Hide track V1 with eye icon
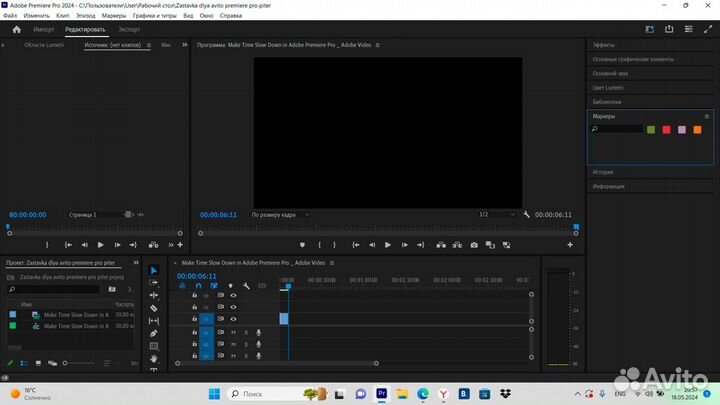This screenshot has height=405, width=720. click(x=233, y=319)
